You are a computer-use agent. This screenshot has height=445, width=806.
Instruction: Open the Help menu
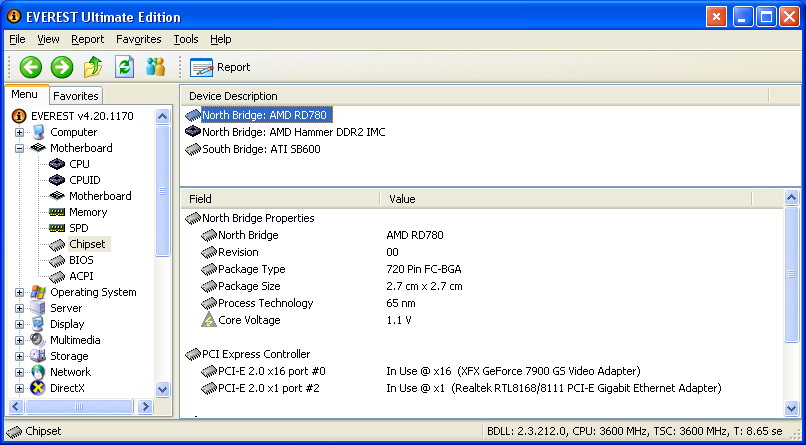click(x=221, y=39)
